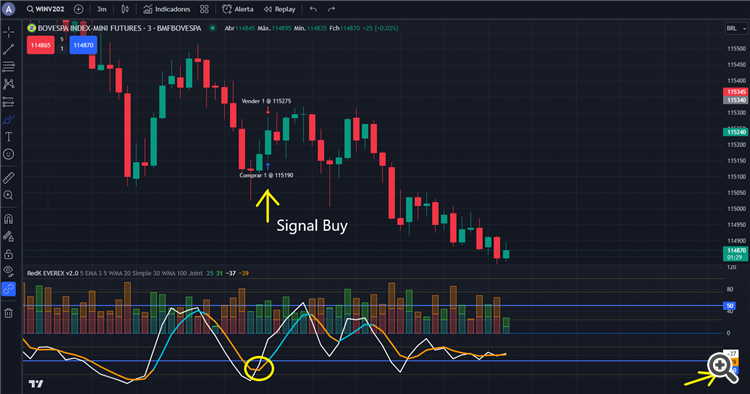Add symbol to compare with plus icon
Viewport: 750px width, 394px height.
pos(78,9)
